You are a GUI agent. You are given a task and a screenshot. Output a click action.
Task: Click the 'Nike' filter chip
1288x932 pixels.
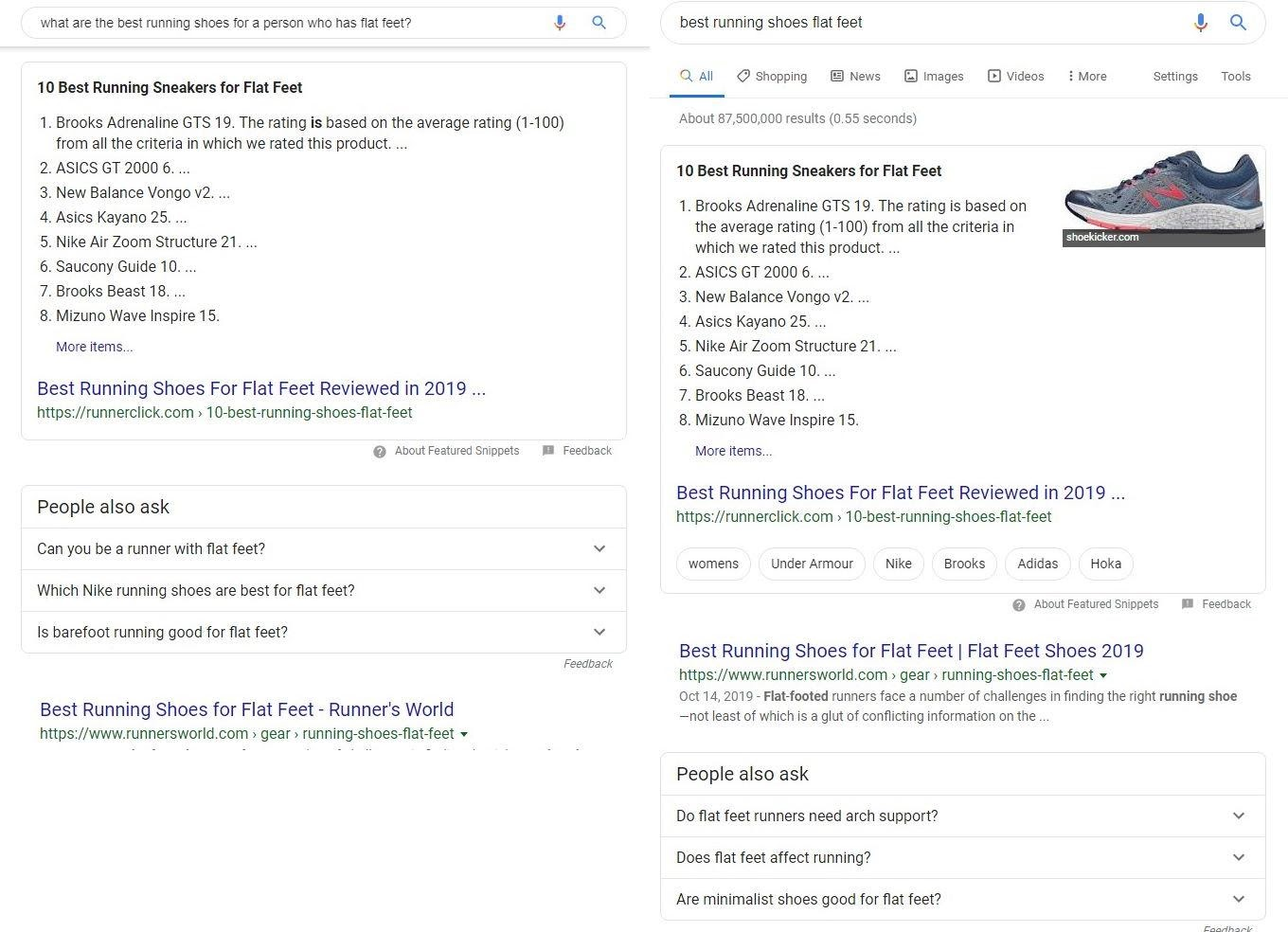click(899, 564)
